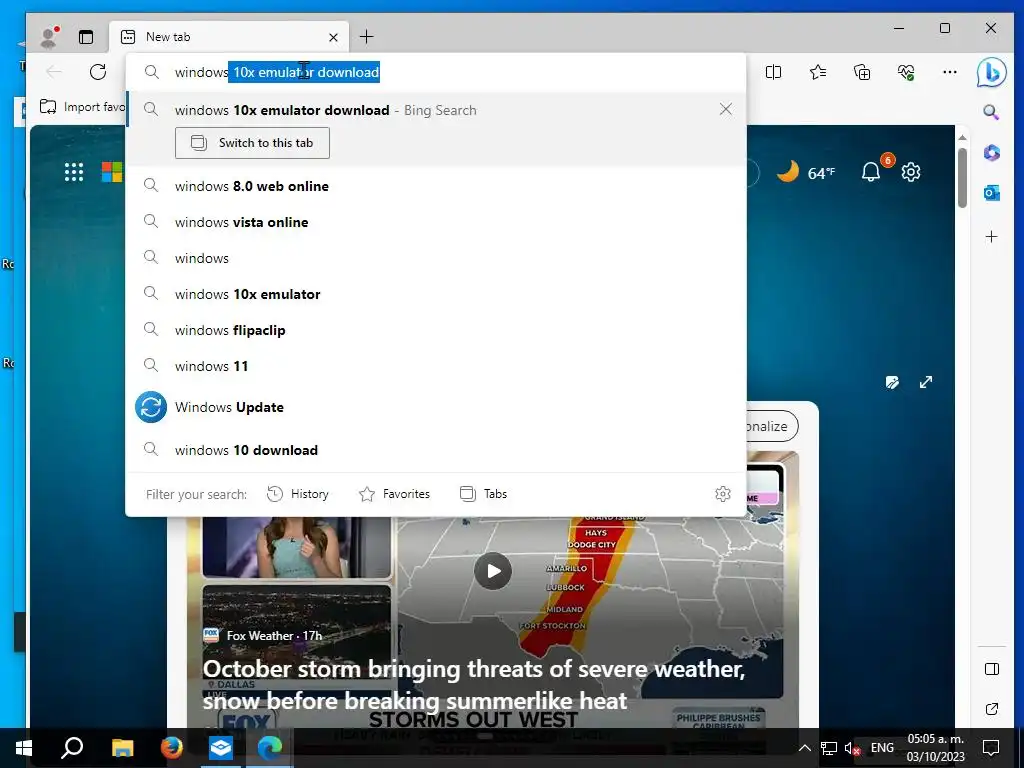
Task: Open sidebar open-in-new-window icon
Action: tap(991, 709)
